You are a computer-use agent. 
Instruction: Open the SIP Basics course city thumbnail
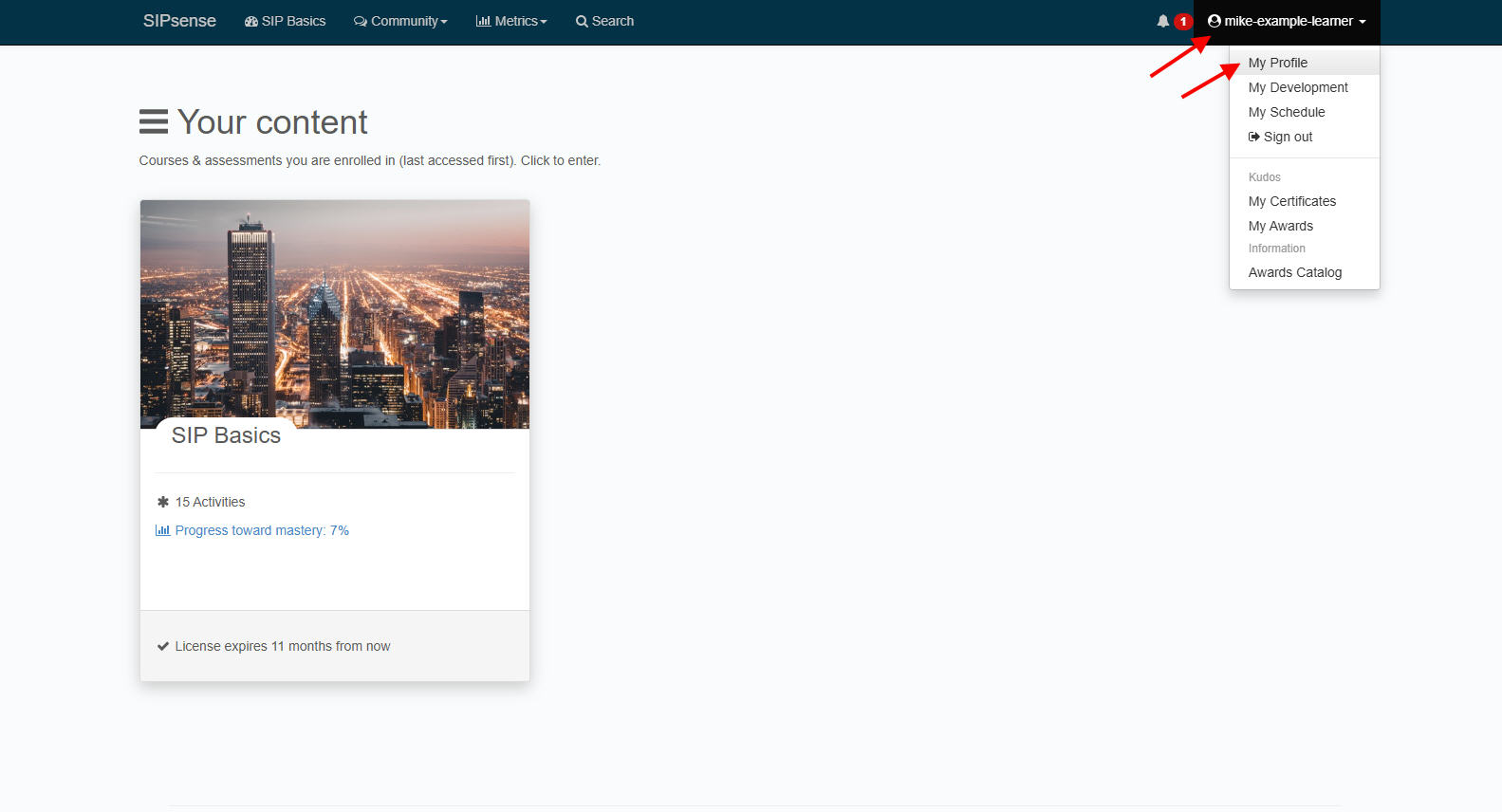pos(335,314)
